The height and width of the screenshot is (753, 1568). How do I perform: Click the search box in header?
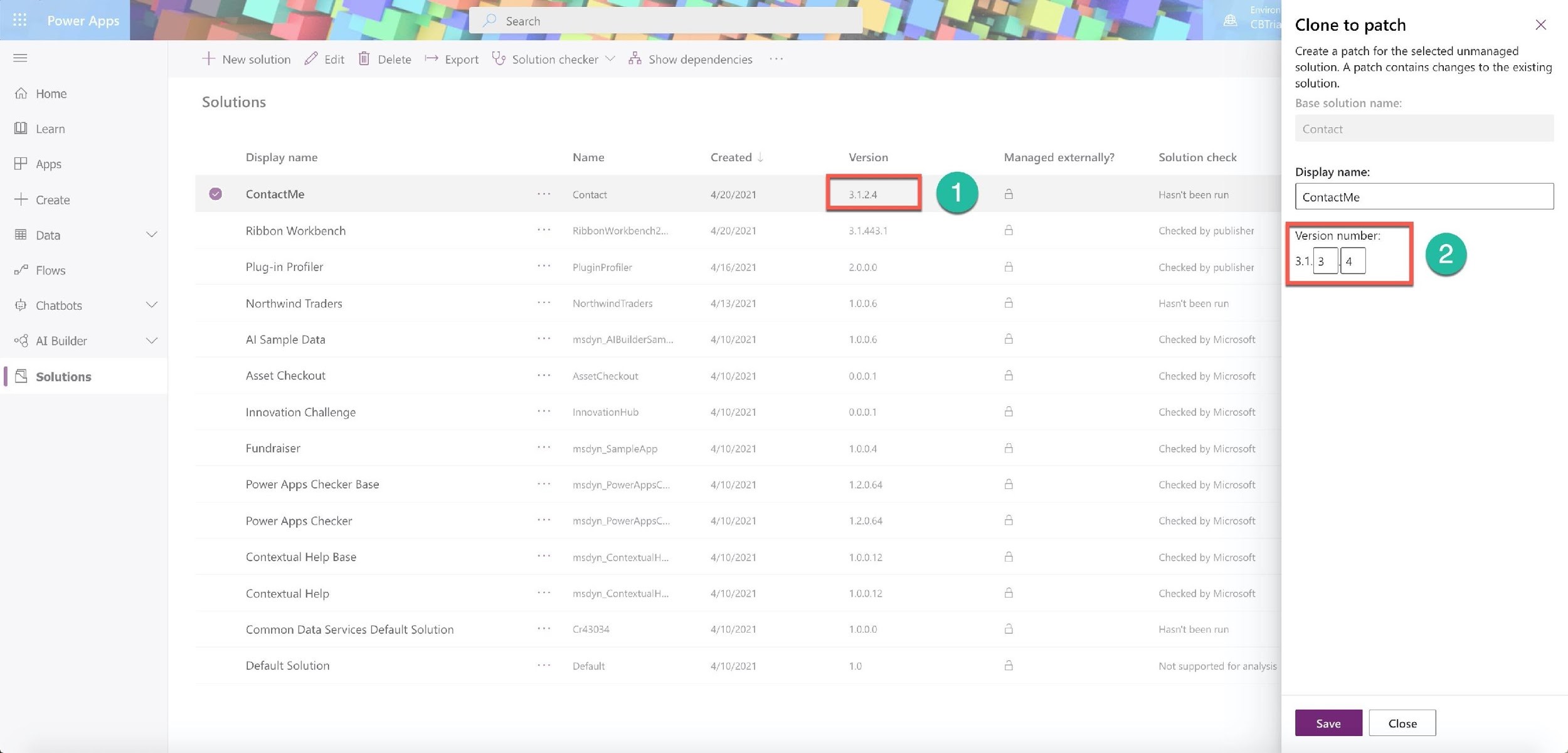[x=665, y=21]
